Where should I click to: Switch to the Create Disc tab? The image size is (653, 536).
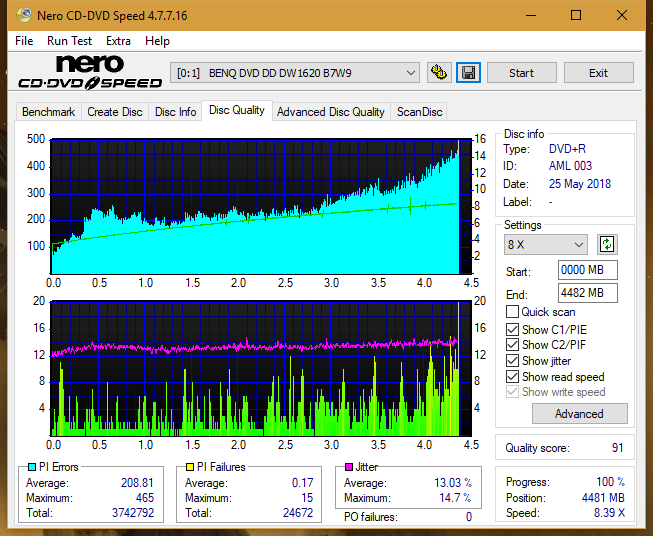(x=115, y=112)
